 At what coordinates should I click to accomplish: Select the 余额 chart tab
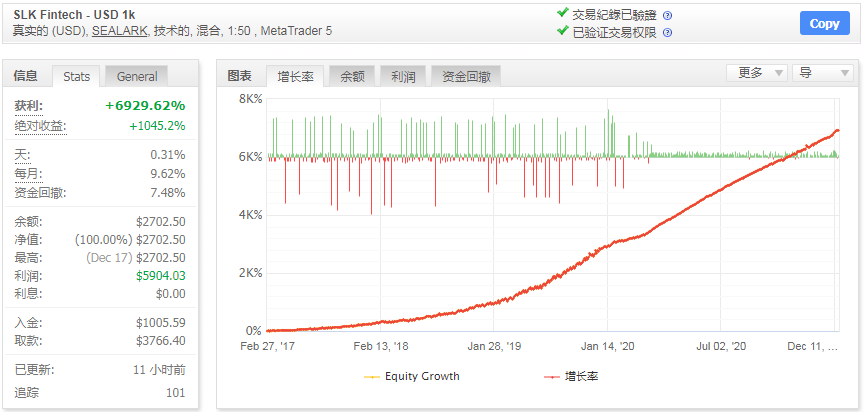click(x=352, y=77)
